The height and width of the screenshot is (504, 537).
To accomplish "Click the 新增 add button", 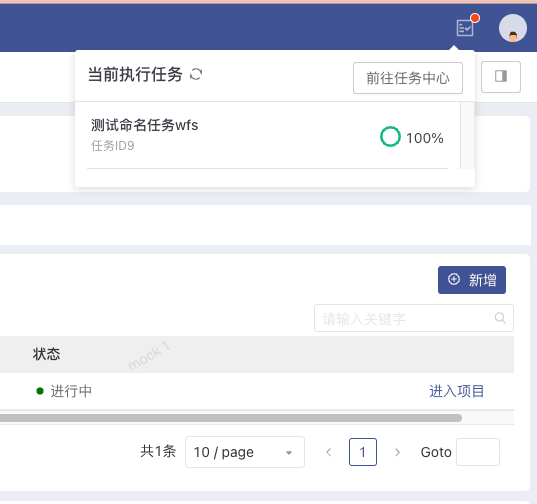I will 472,280.
